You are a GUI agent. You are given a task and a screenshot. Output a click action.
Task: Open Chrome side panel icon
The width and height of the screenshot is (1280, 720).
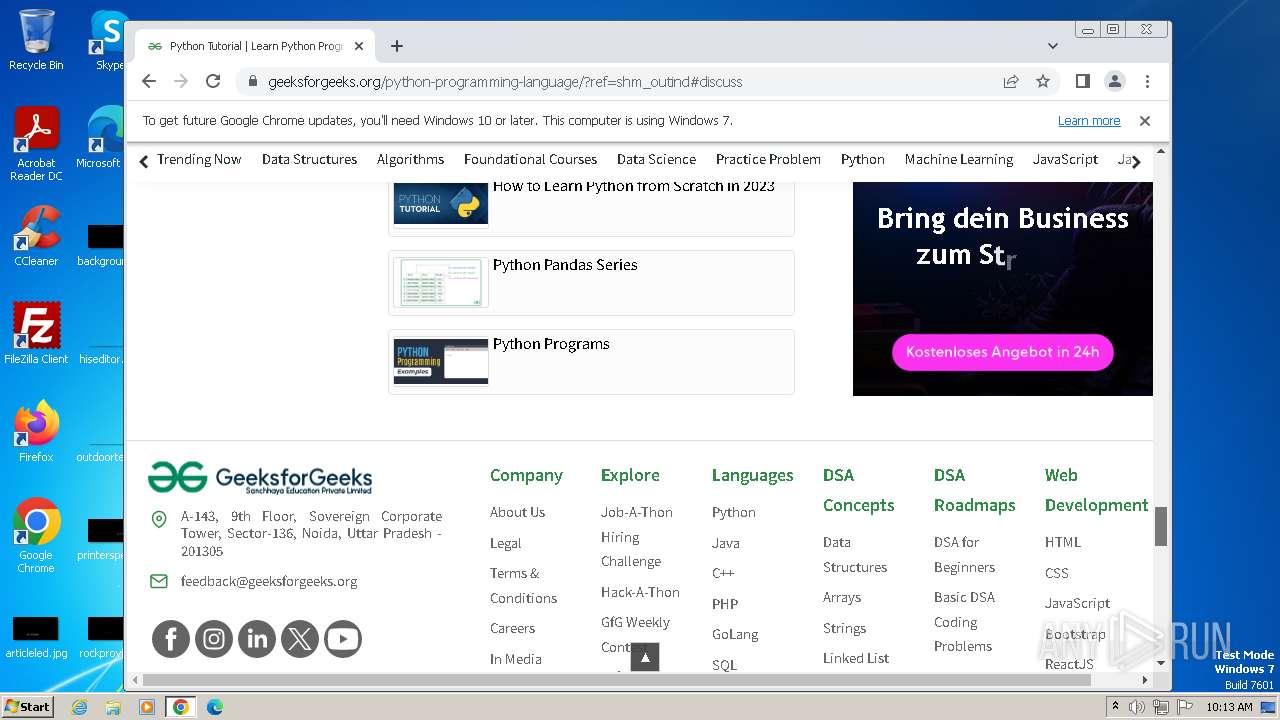click(1082, 81)
